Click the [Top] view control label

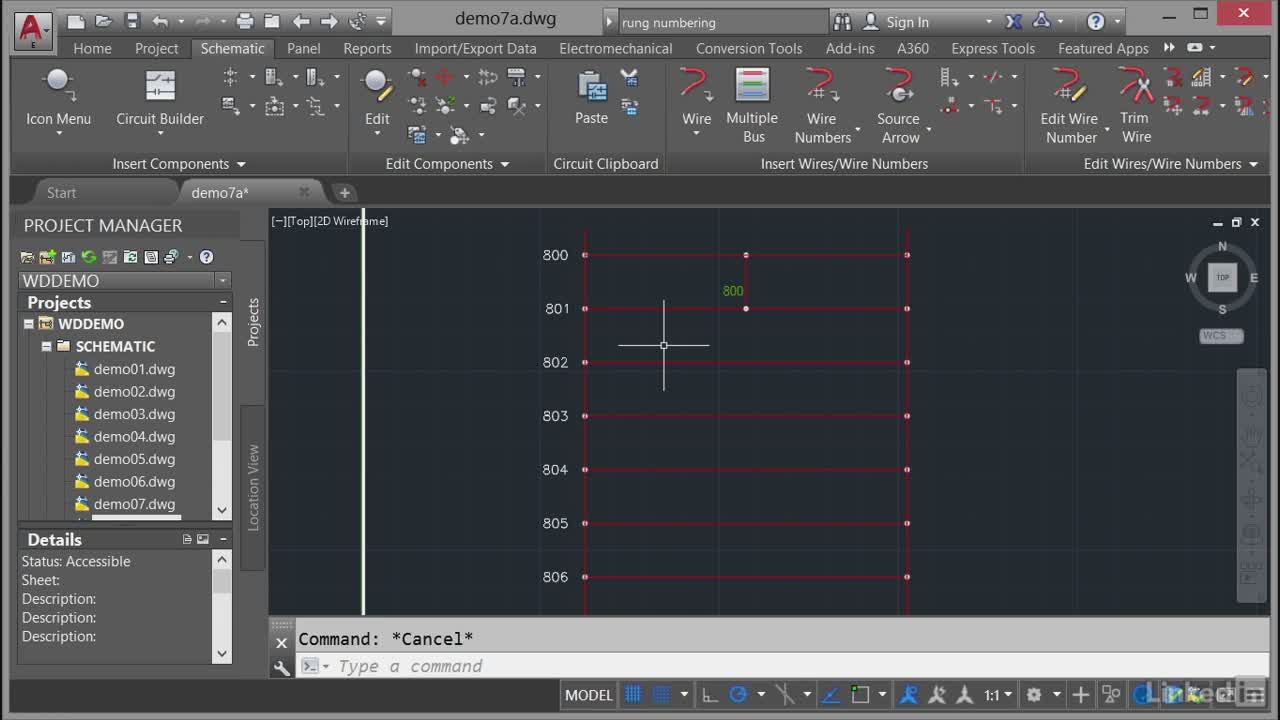click(x=300, y=221)
